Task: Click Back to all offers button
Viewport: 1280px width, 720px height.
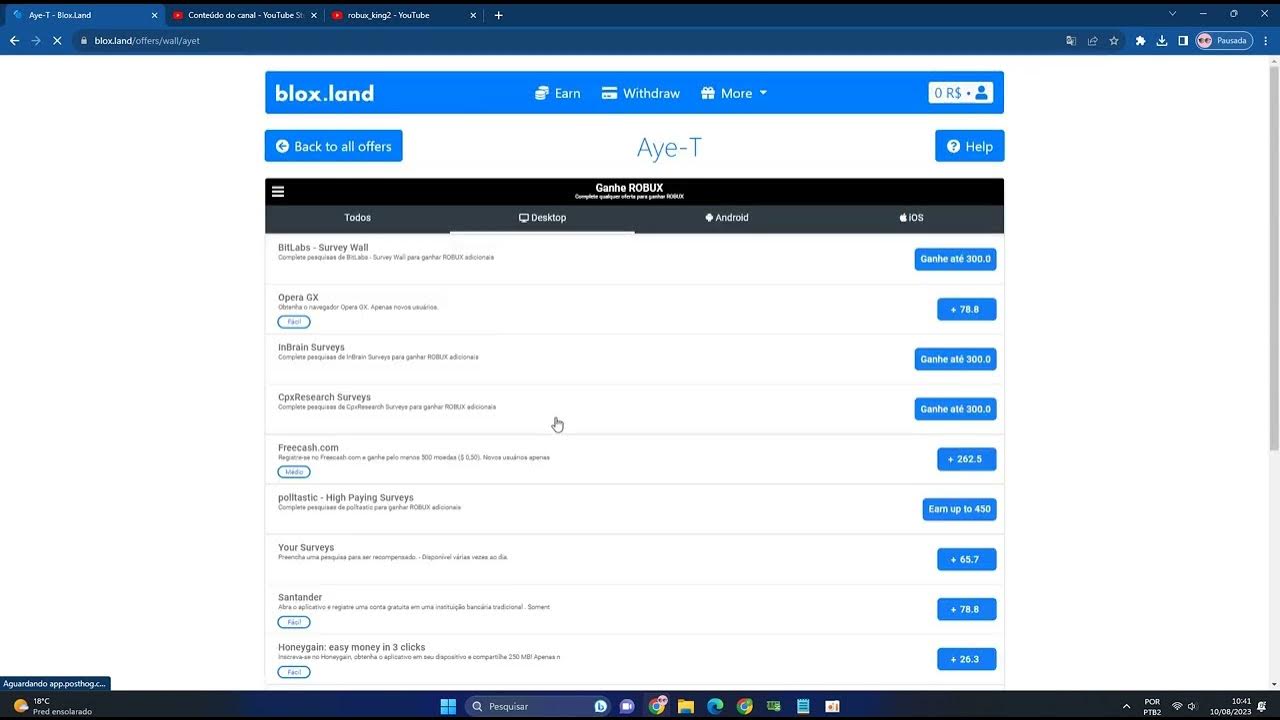Action: 333,146
